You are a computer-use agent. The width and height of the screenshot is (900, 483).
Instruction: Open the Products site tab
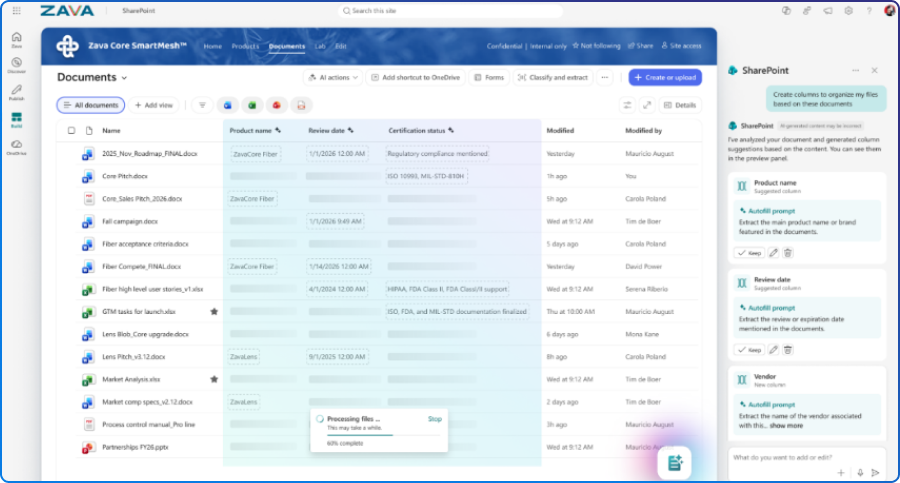coord(245,46)
